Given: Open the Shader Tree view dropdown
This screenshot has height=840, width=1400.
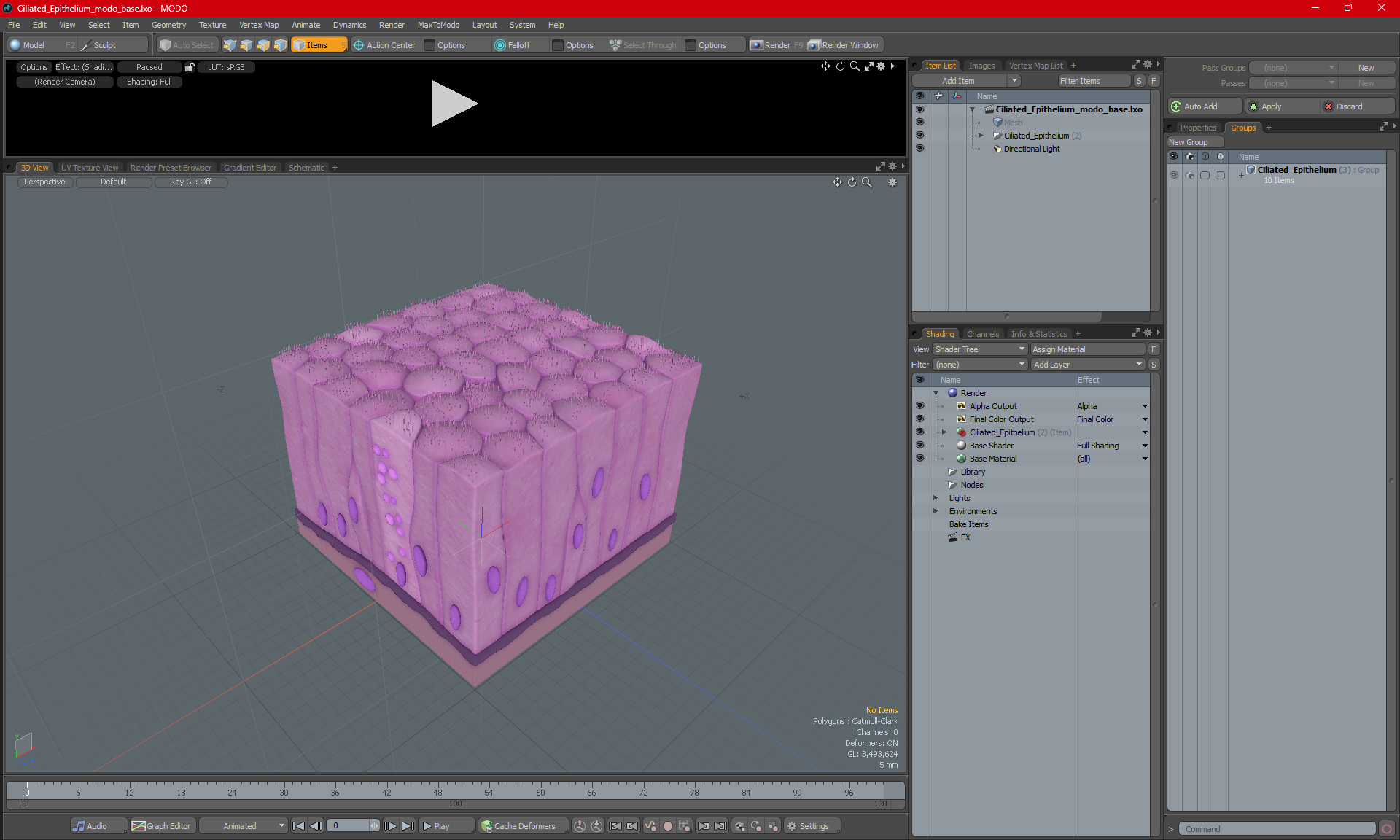Looking at the screenshot, I should point(979,349).
